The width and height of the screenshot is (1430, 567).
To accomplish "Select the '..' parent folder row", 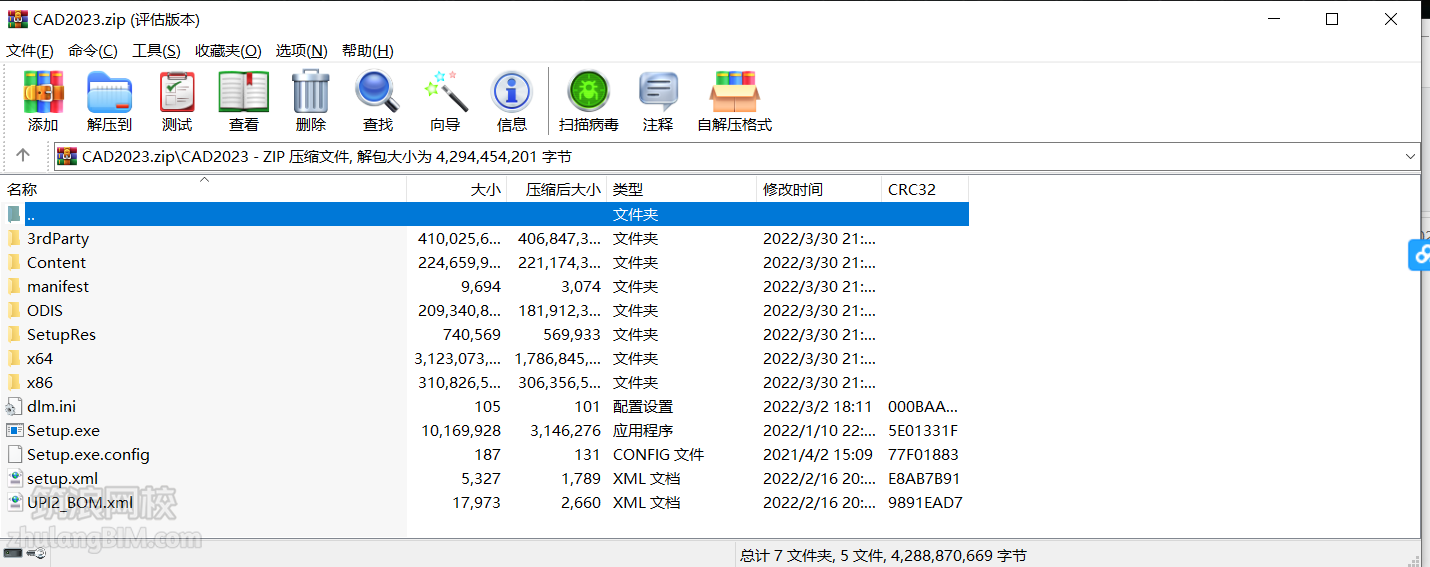I will click(485, 214).
